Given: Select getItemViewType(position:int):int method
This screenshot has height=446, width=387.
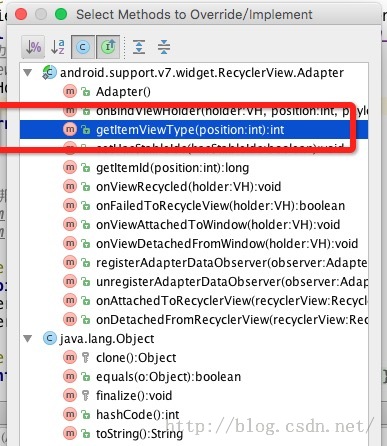Looking at the screenshot, I should [x=194, y=129].
